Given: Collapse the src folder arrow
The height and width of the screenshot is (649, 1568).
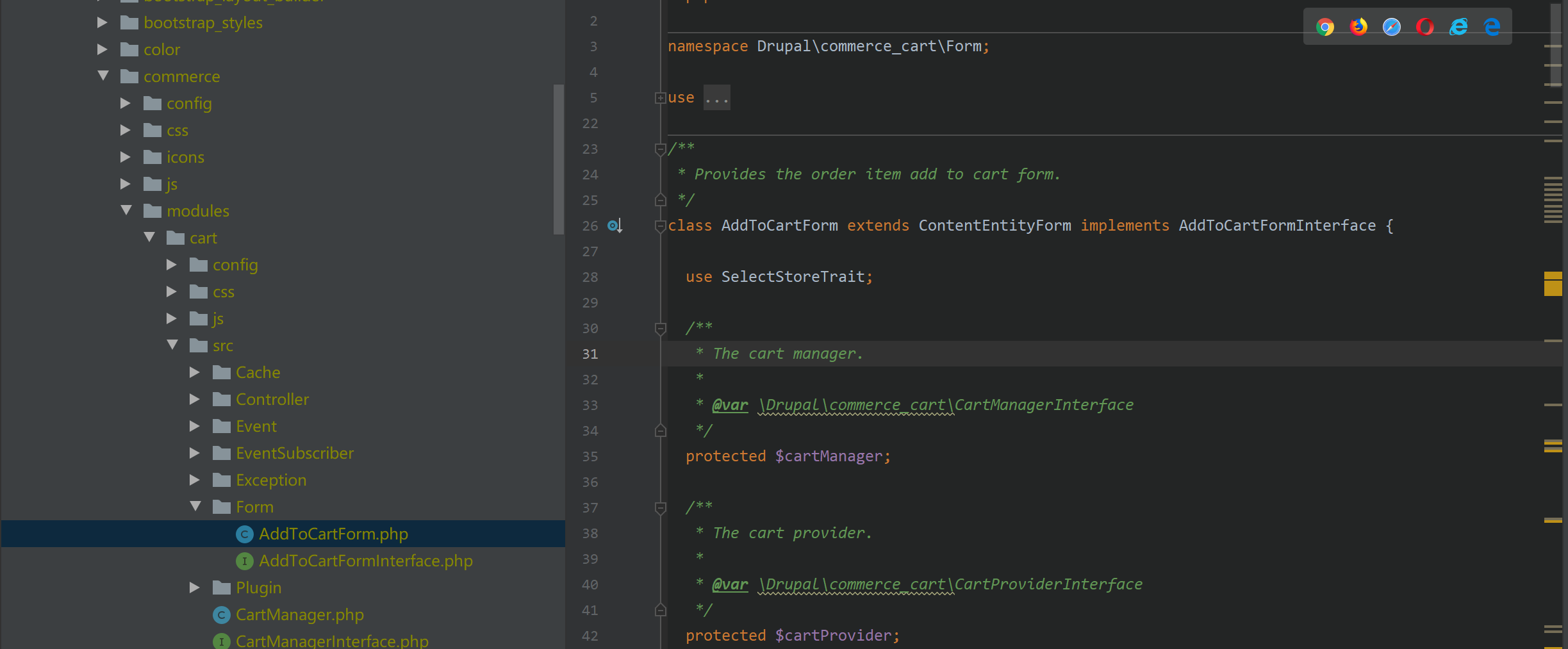Looking at the screenshot, I should (x=172, y=345).
